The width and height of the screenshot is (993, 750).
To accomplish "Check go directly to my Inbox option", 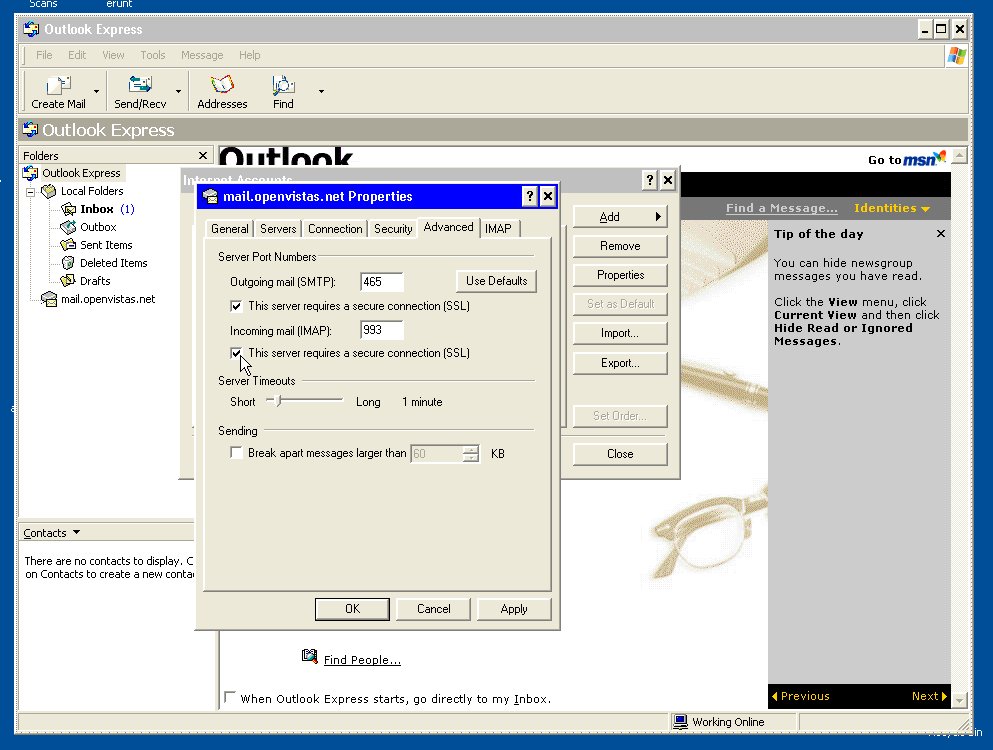I will [x=230, y=697].
